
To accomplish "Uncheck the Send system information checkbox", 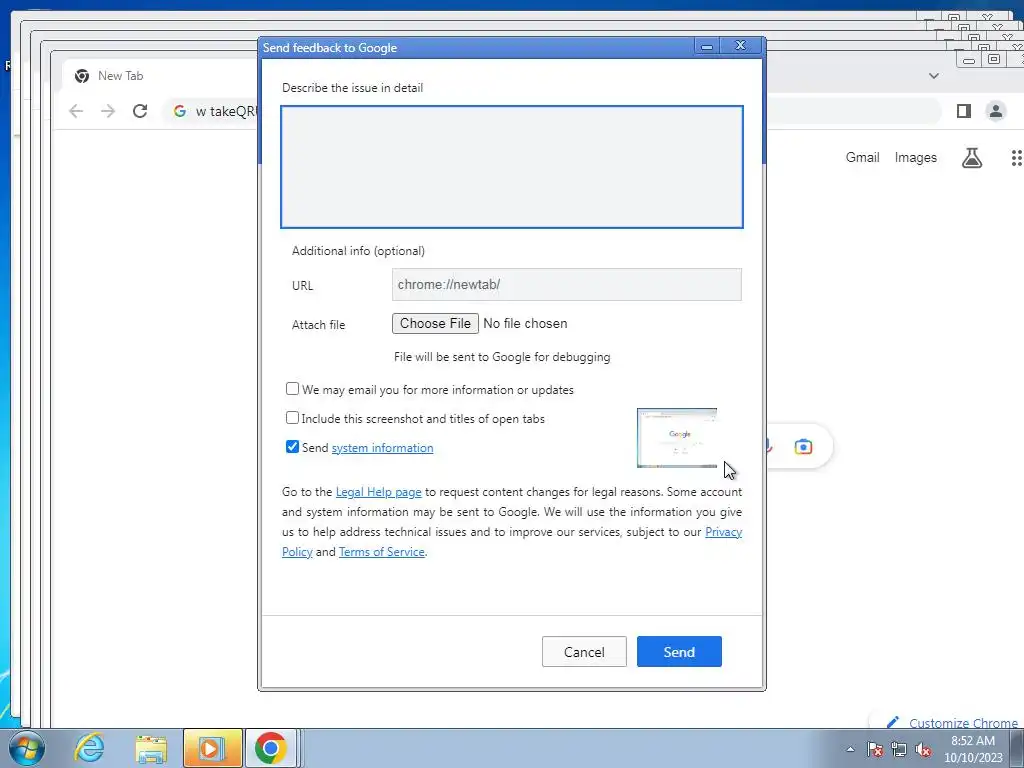I will (x=293, y=447).
